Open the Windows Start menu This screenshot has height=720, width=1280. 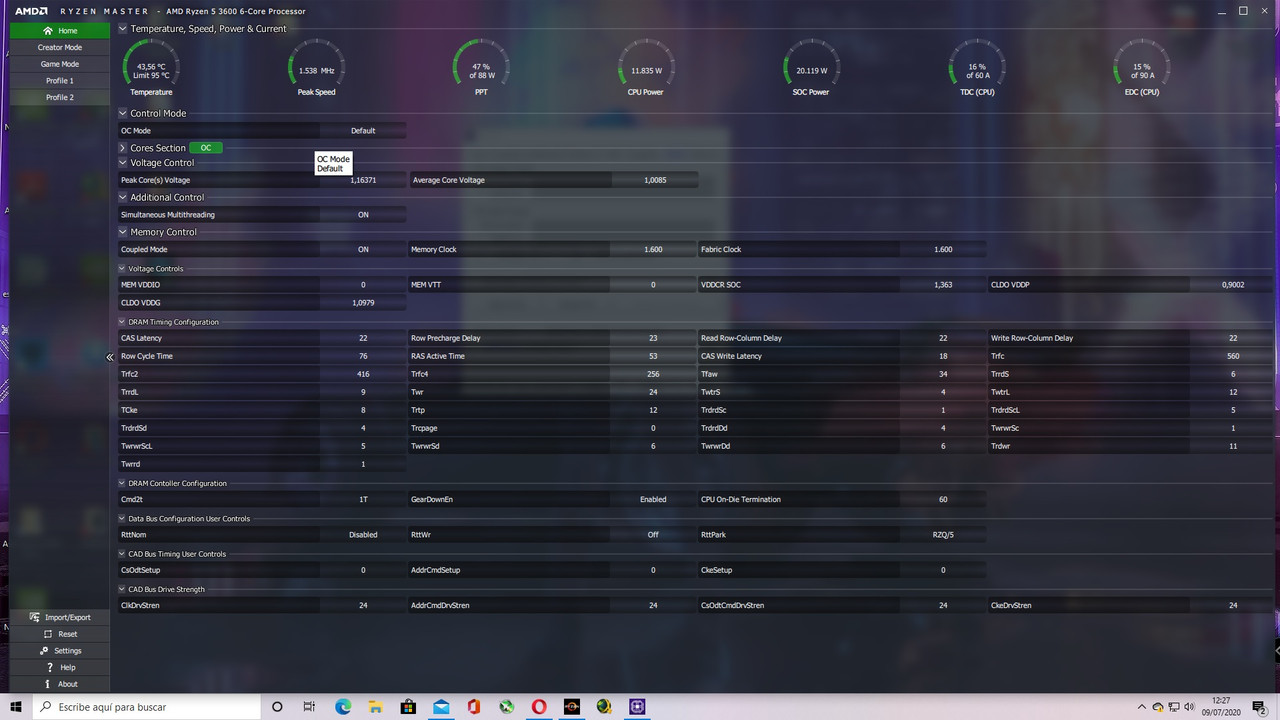tap(15, 707)
